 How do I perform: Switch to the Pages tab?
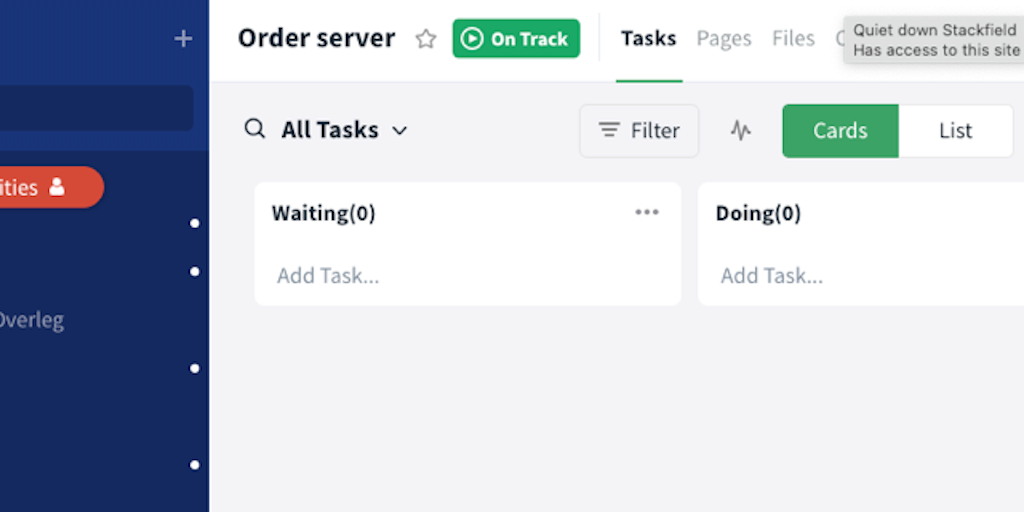[724, 39]
